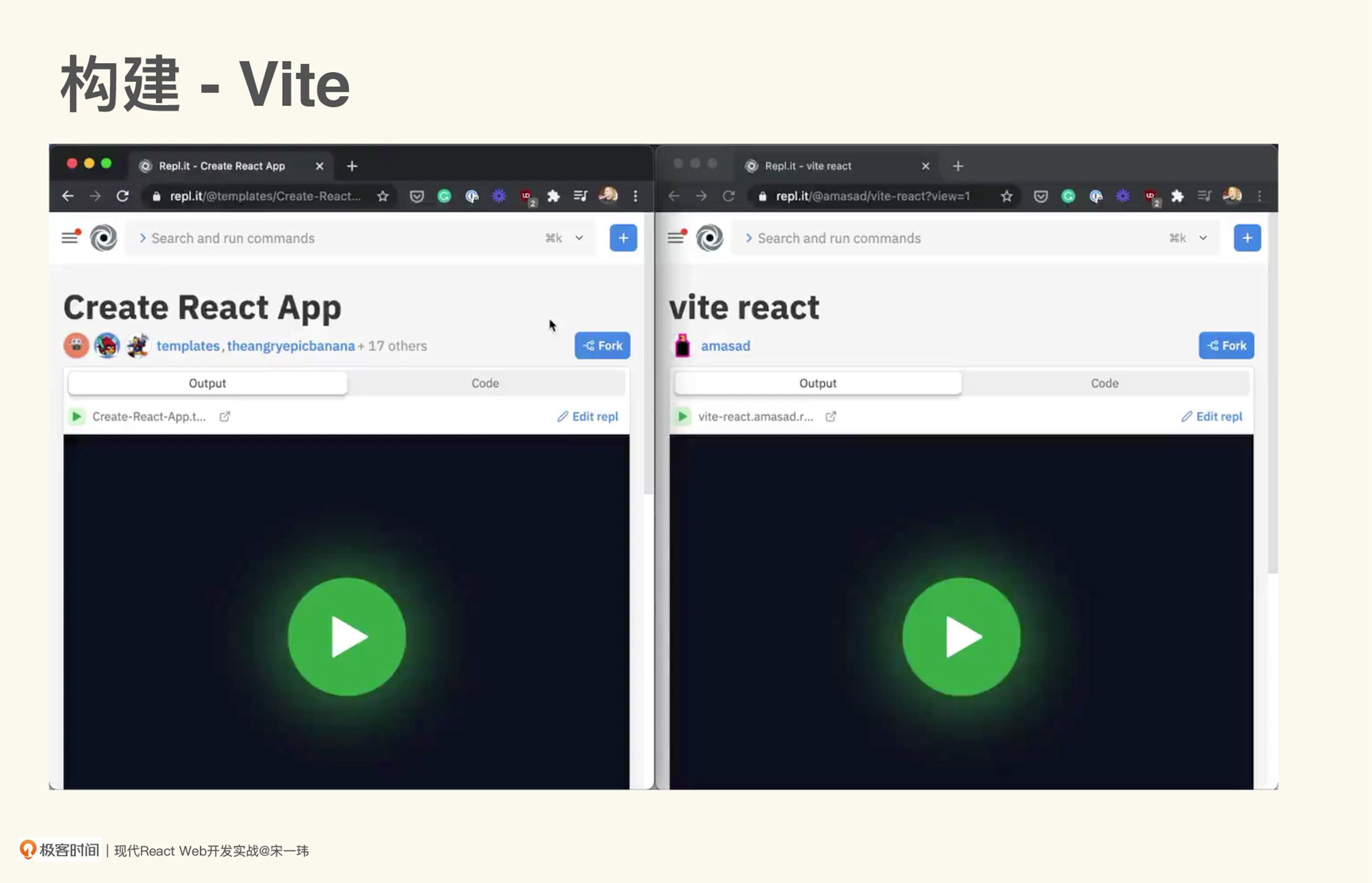Click back arrow in Create React App window
The height and width of the screenshot is (883, 1372).
coord(68,196)
